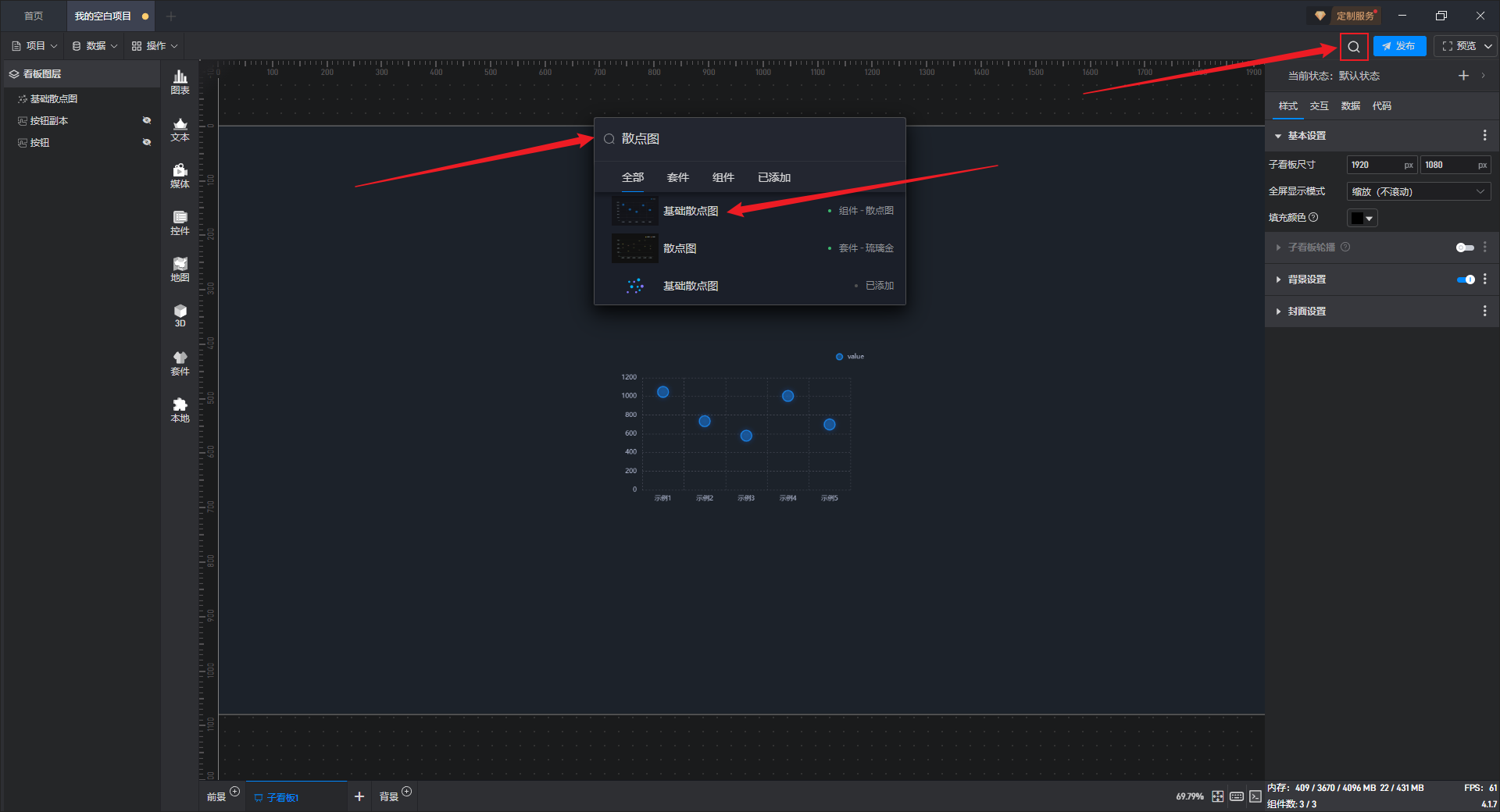This screenshot has height=812, width=1500.
Task: Open the 数据 dropdown menu
Action: click(x=95, y=46)
